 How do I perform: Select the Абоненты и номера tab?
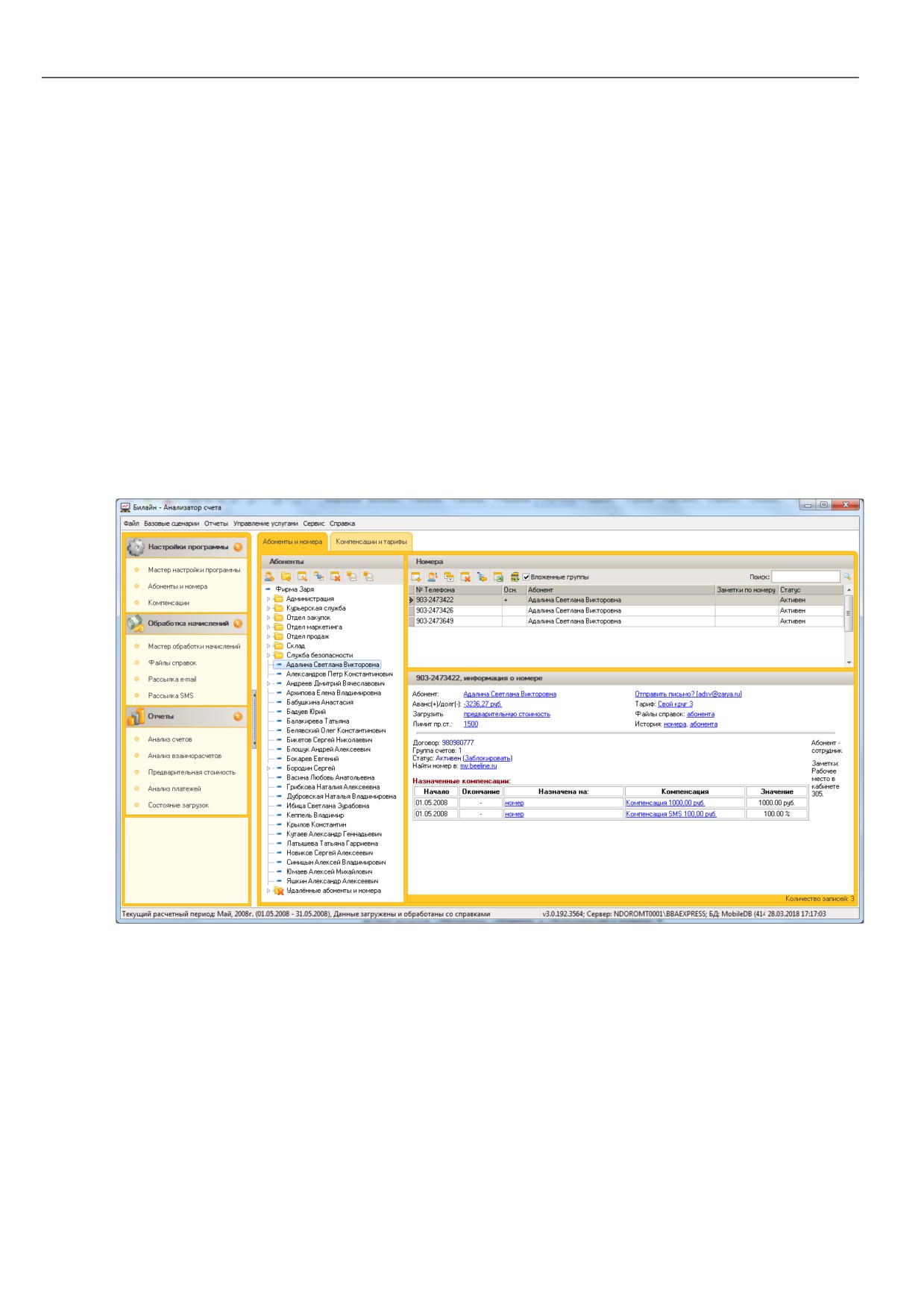[x=292, y=542]
